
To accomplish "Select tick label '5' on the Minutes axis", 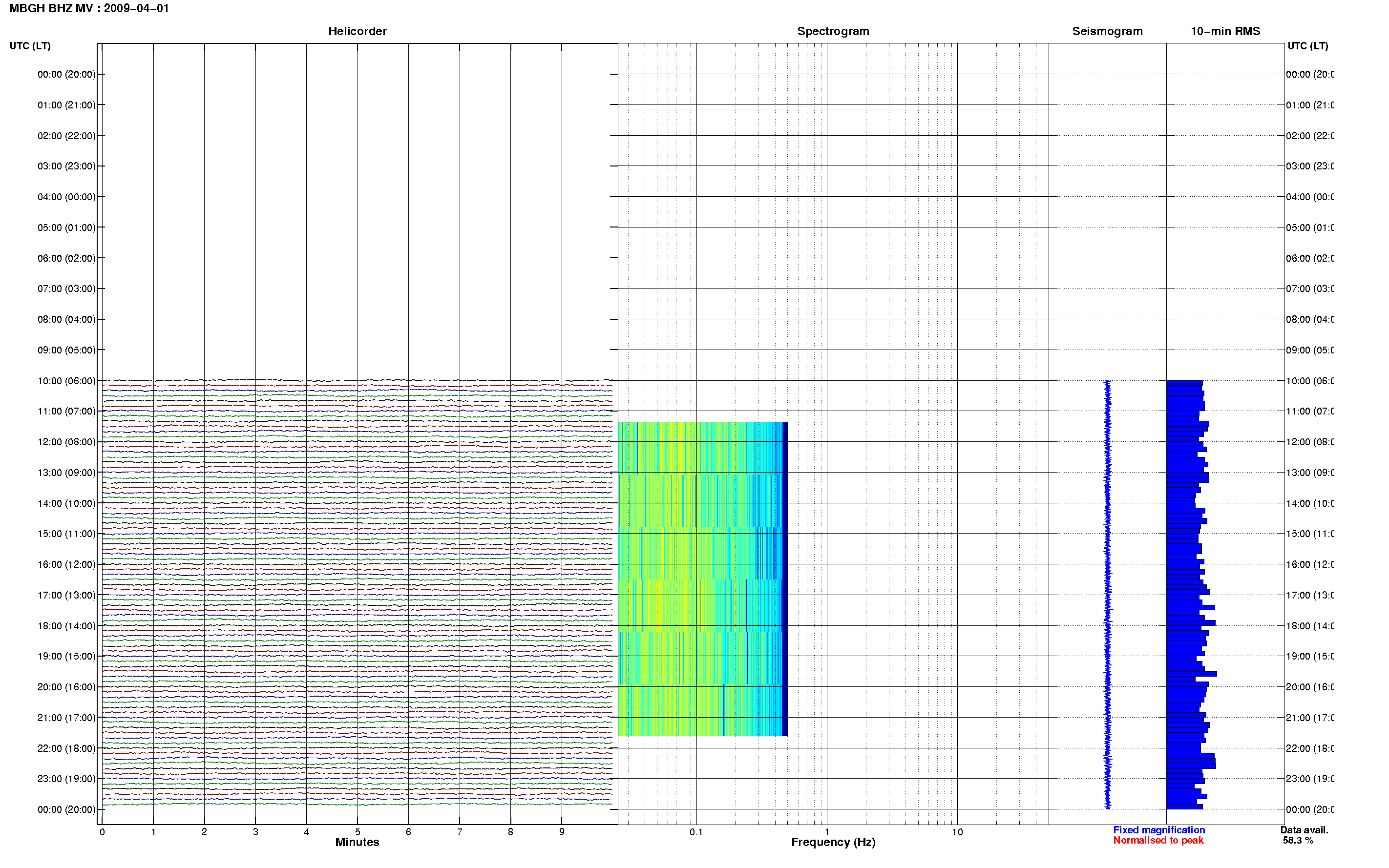I will (357, 832).
